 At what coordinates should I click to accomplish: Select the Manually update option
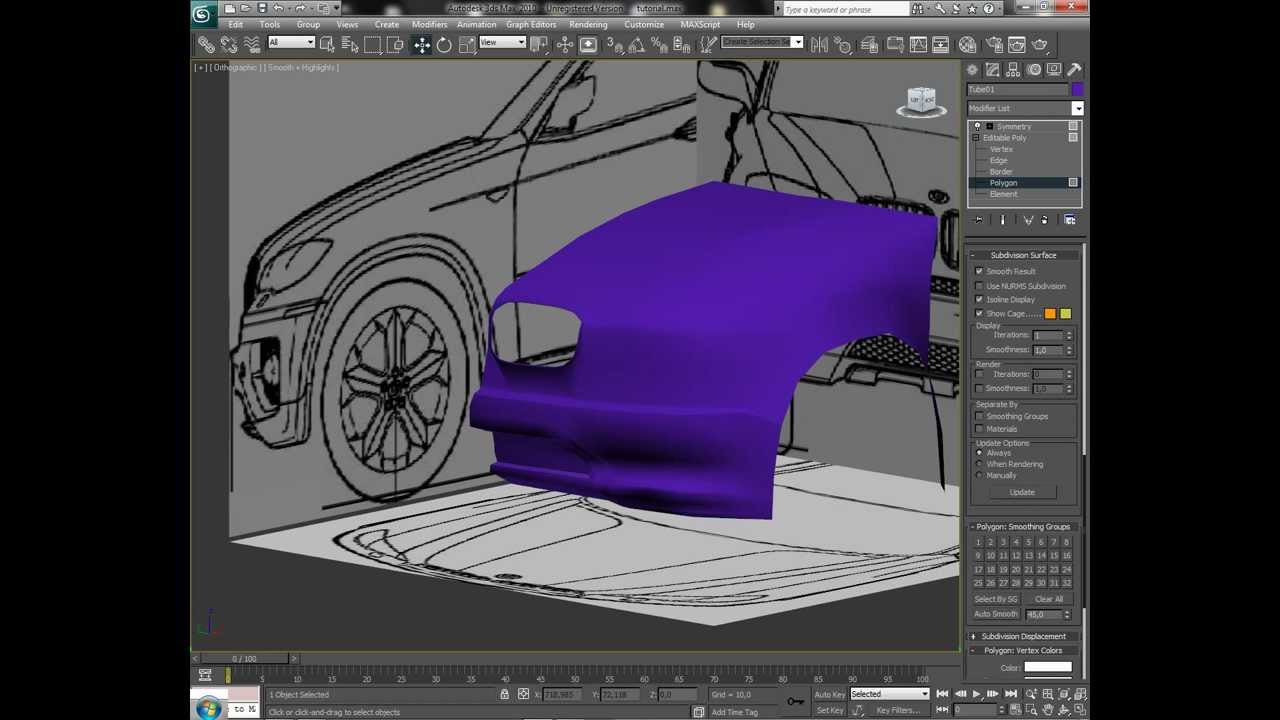[979, 475]
